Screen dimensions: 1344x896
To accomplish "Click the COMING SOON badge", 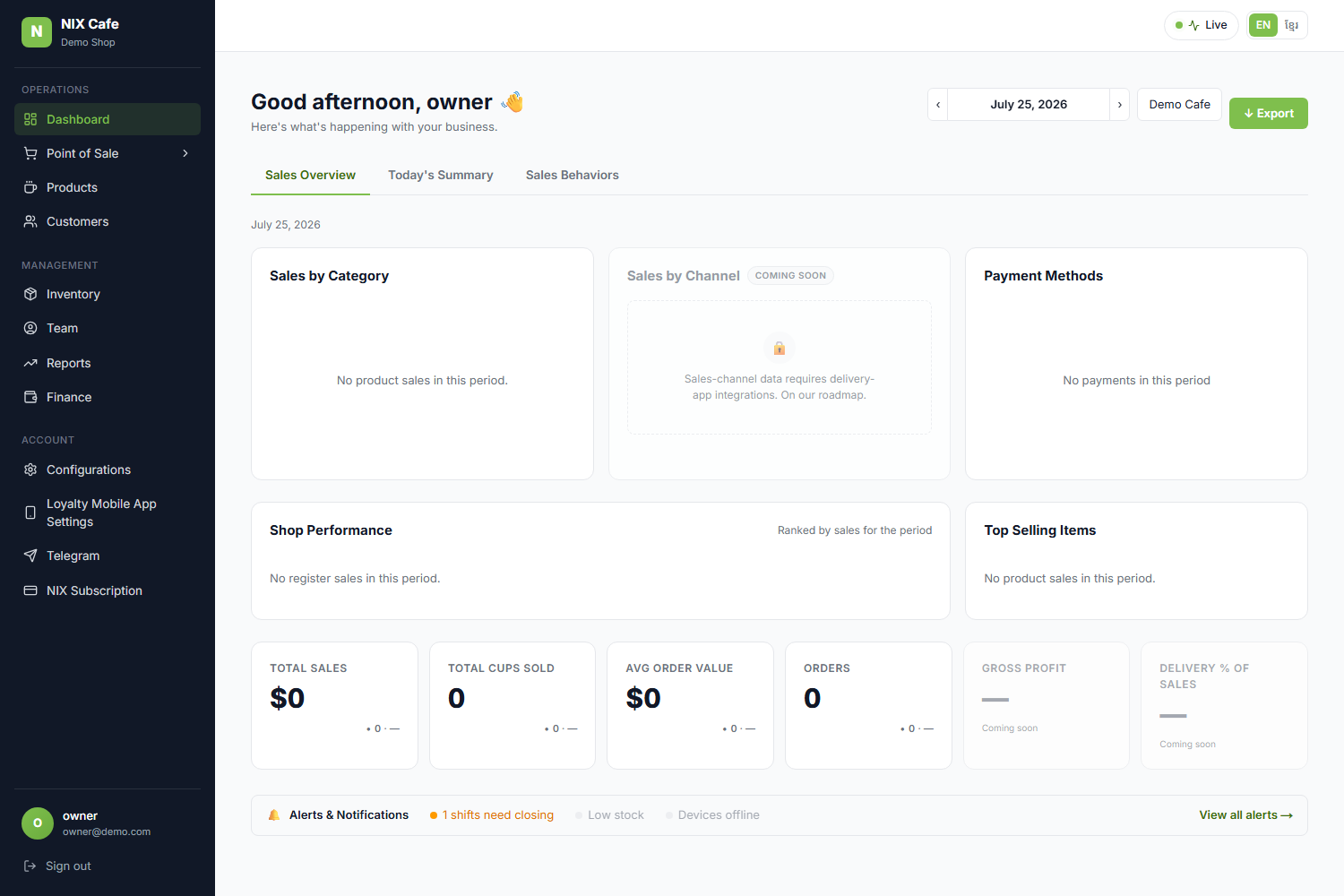I will click(x=790, y=276).
